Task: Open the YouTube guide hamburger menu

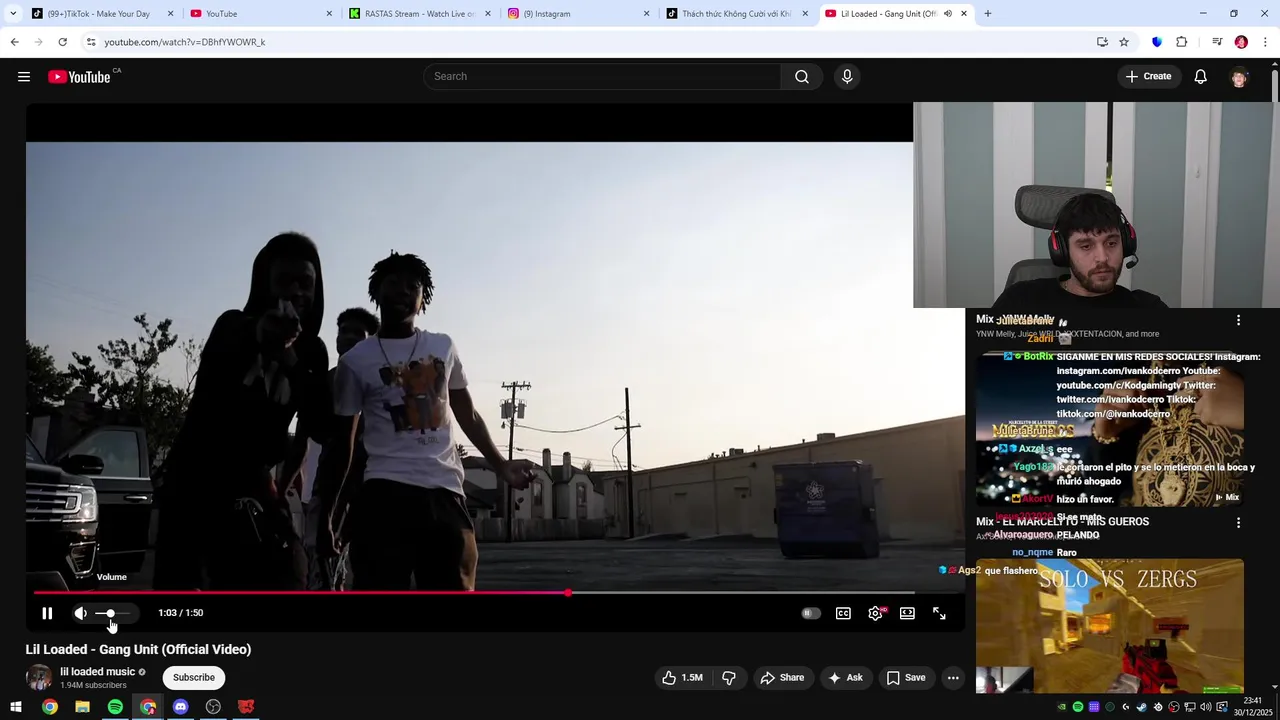Action: point(24,77)
